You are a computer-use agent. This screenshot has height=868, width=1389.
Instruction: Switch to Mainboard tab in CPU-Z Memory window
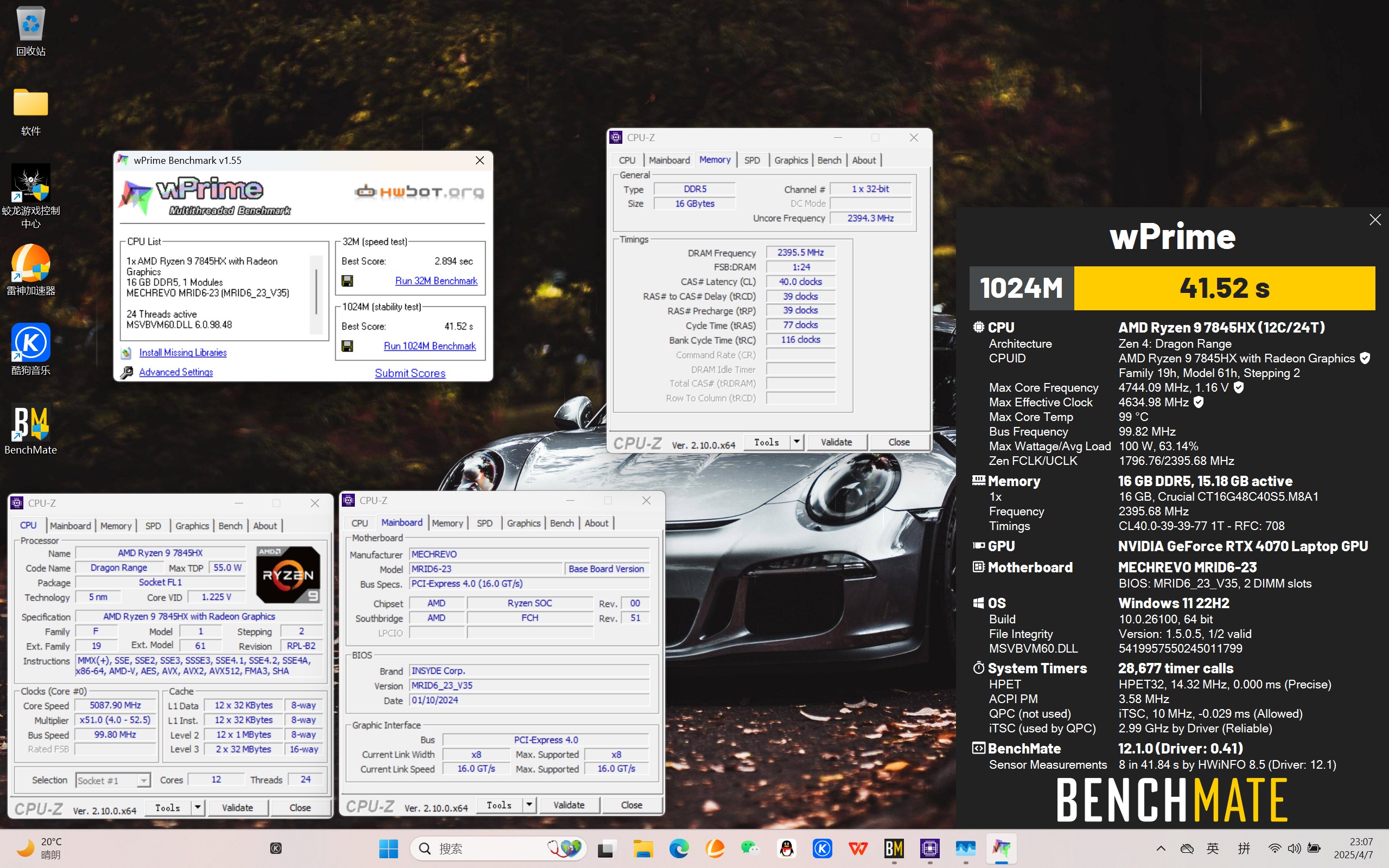(669, 160)
